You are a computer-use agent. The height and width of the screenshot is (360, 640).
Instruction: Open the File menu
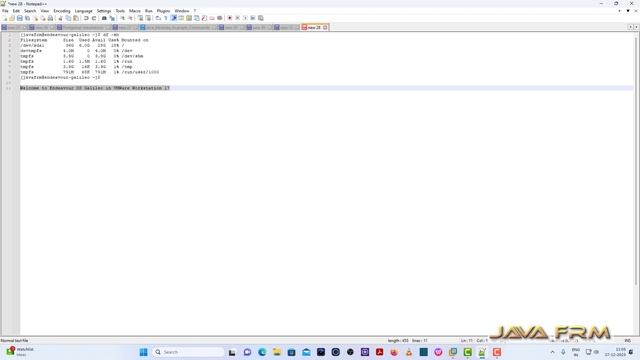[5, 11]
